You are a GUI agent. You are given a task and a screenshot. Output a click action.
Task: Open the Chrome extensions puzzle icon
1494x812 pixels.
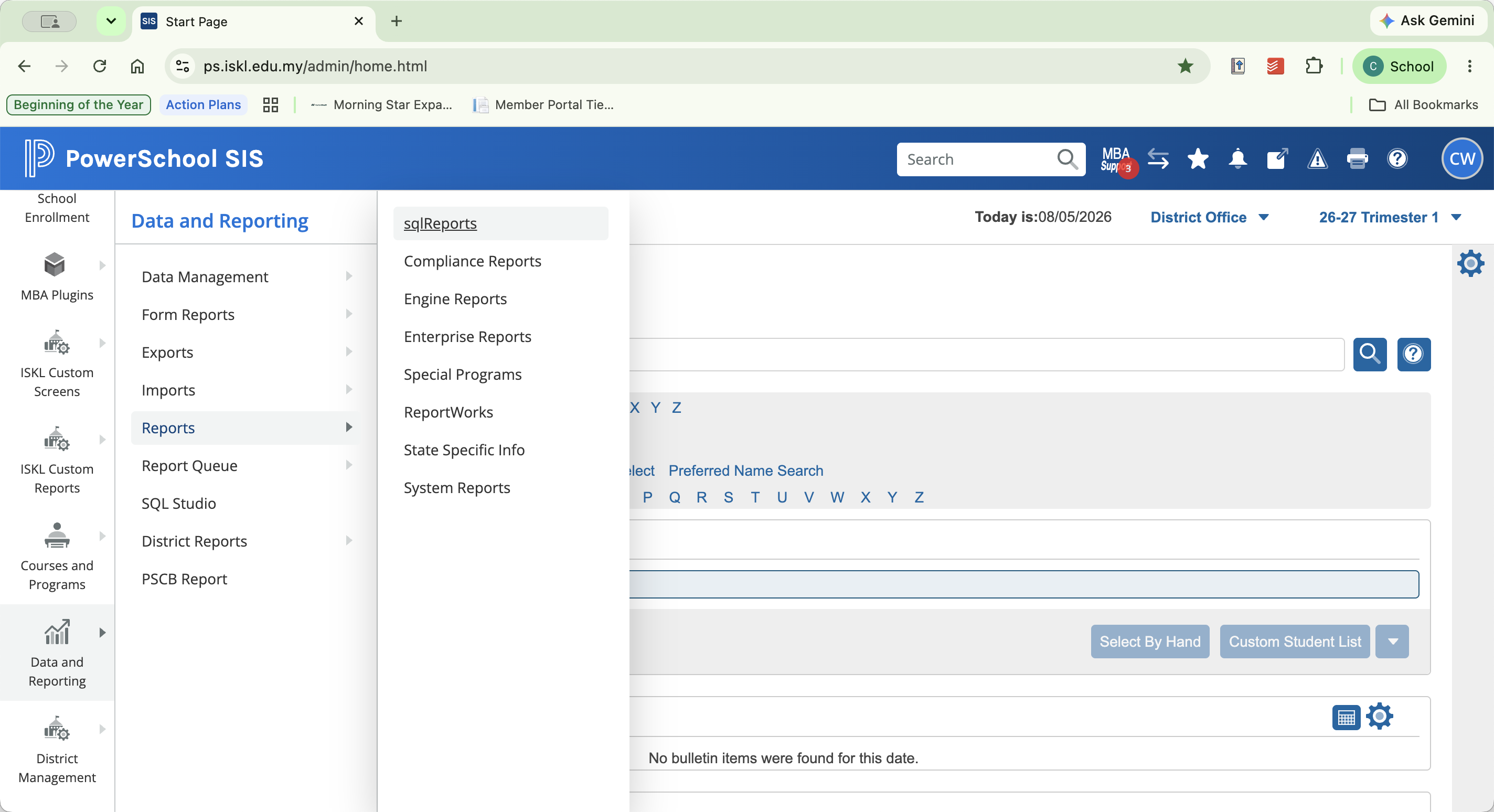pyautogui.click(x=1314, y=66)
